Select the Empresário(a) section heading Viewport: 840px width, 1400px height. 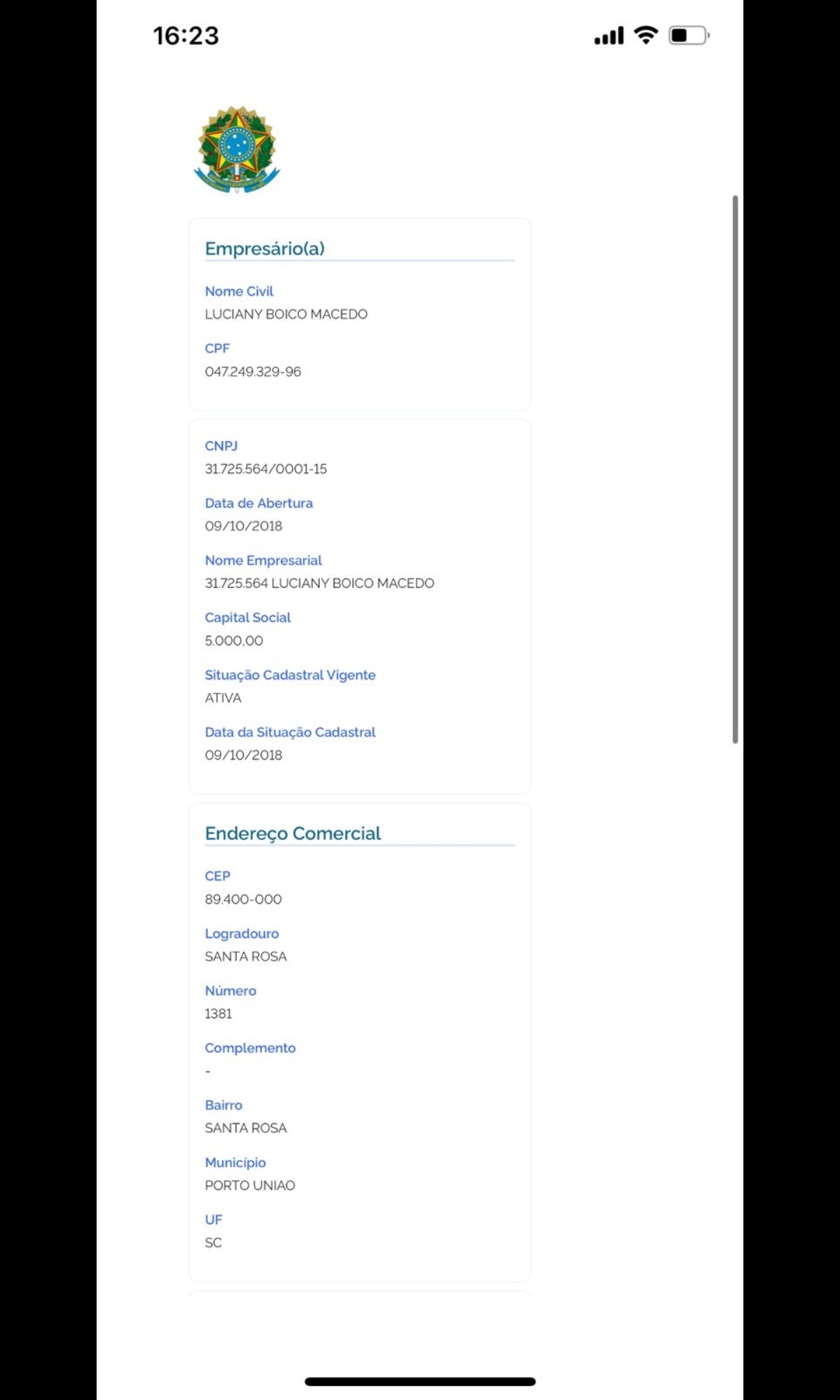[x=265, y=248]
